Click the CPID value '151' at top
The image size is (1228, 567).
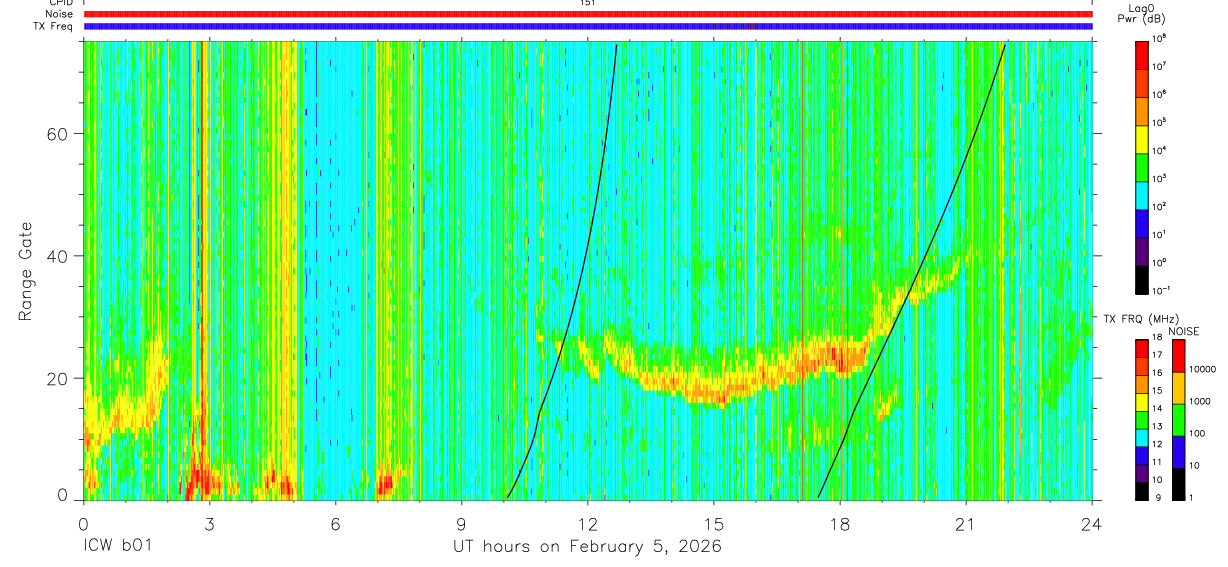[x=588, y=3]
